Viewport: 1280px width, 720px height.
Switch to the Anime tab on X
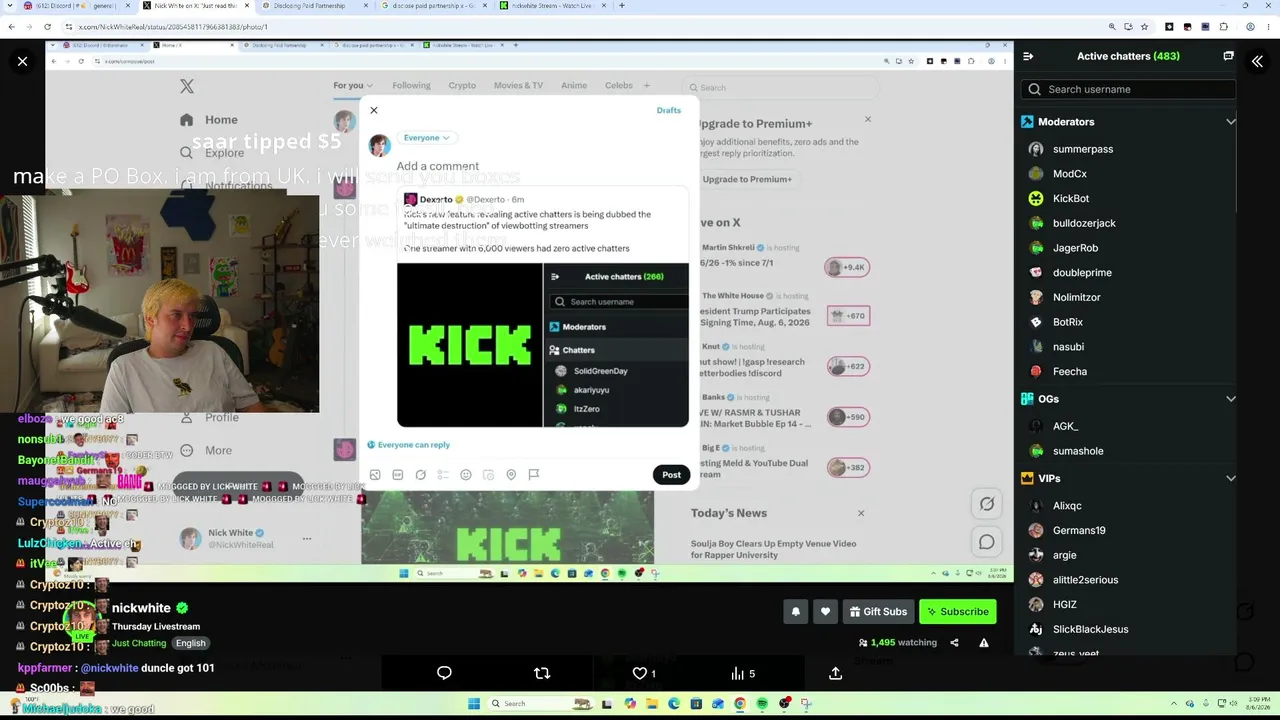(574, 86)
